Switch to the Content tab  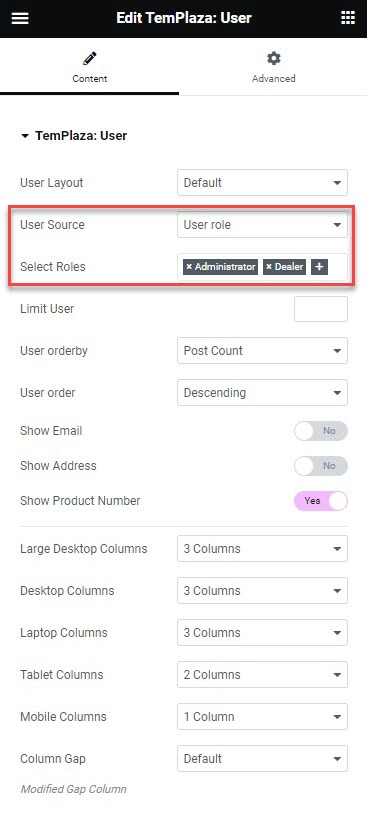(90, 68)
